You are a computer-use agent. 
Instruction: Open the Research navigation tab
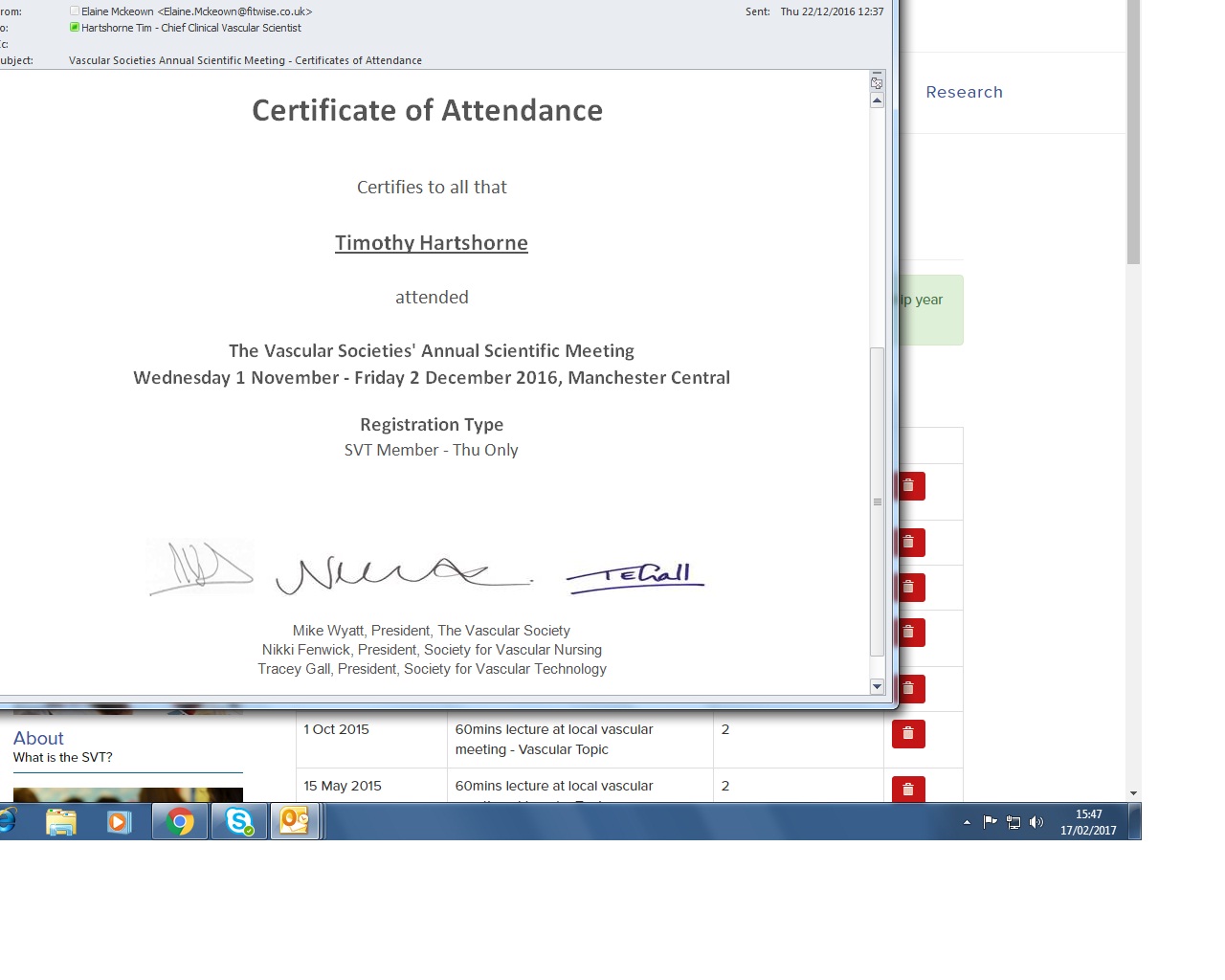964,93
